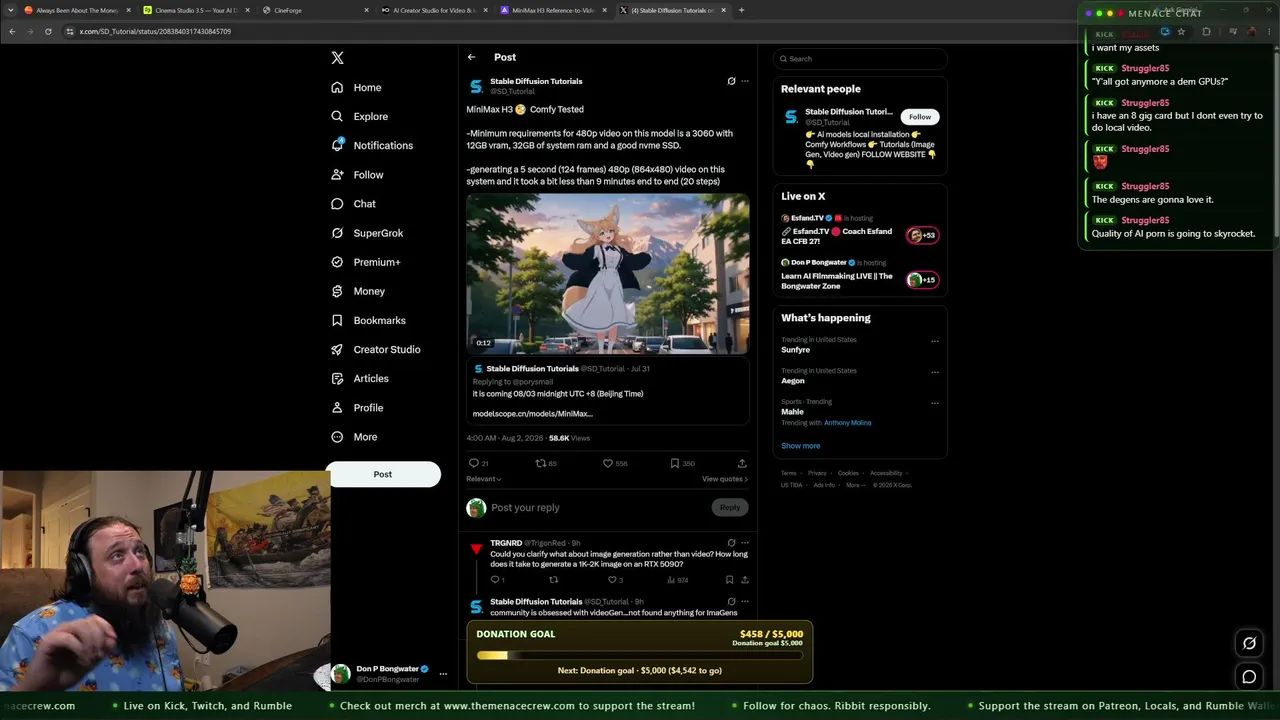Join Esfand.TV live space with +53 listeners
The image size is (1280, 720).
coord(922,235)
